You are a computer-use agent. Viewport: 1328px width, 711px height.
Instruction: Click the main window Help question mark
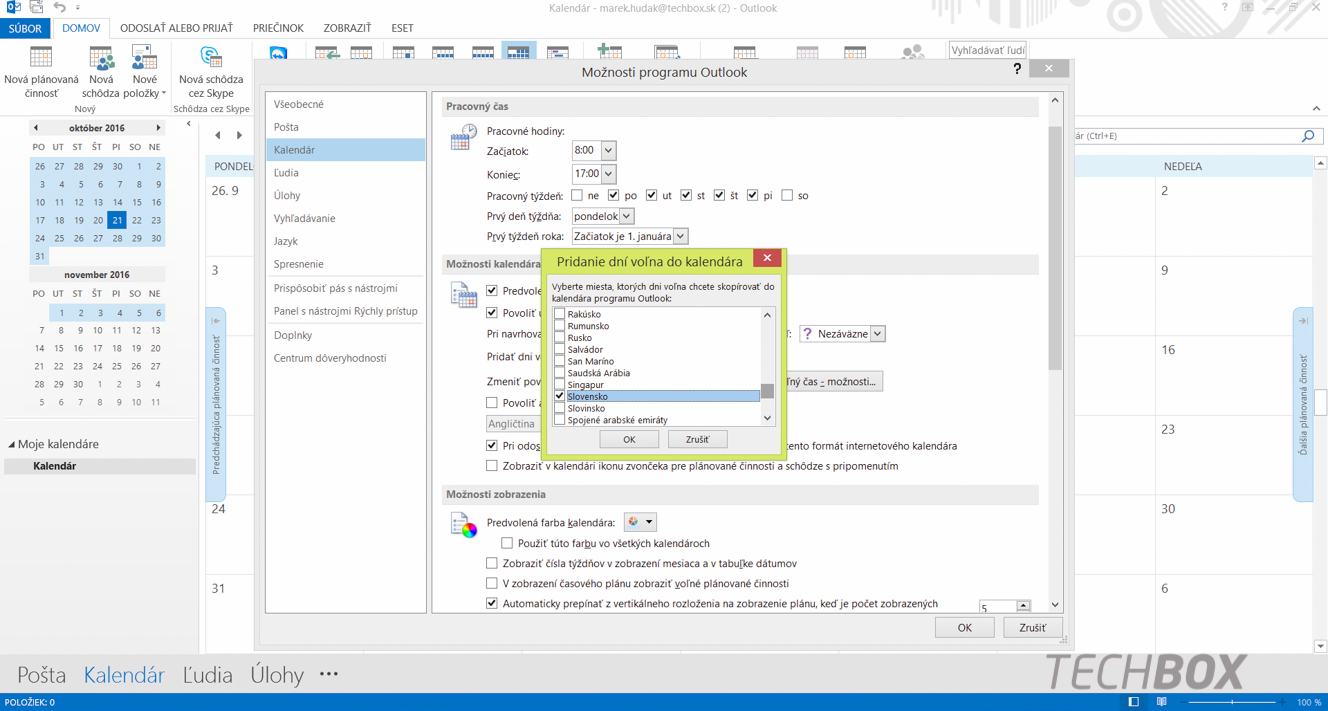point(1224,8)
